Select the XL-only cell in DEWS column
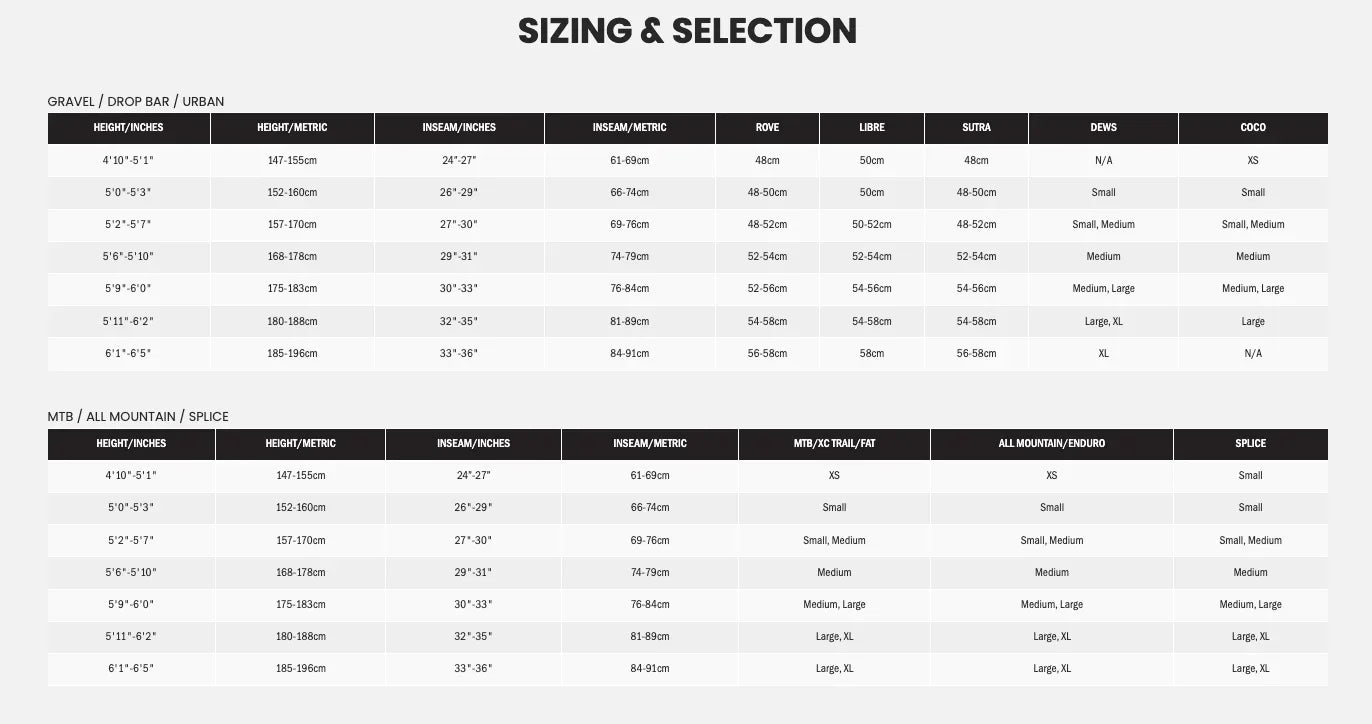 coord(1103,353)
